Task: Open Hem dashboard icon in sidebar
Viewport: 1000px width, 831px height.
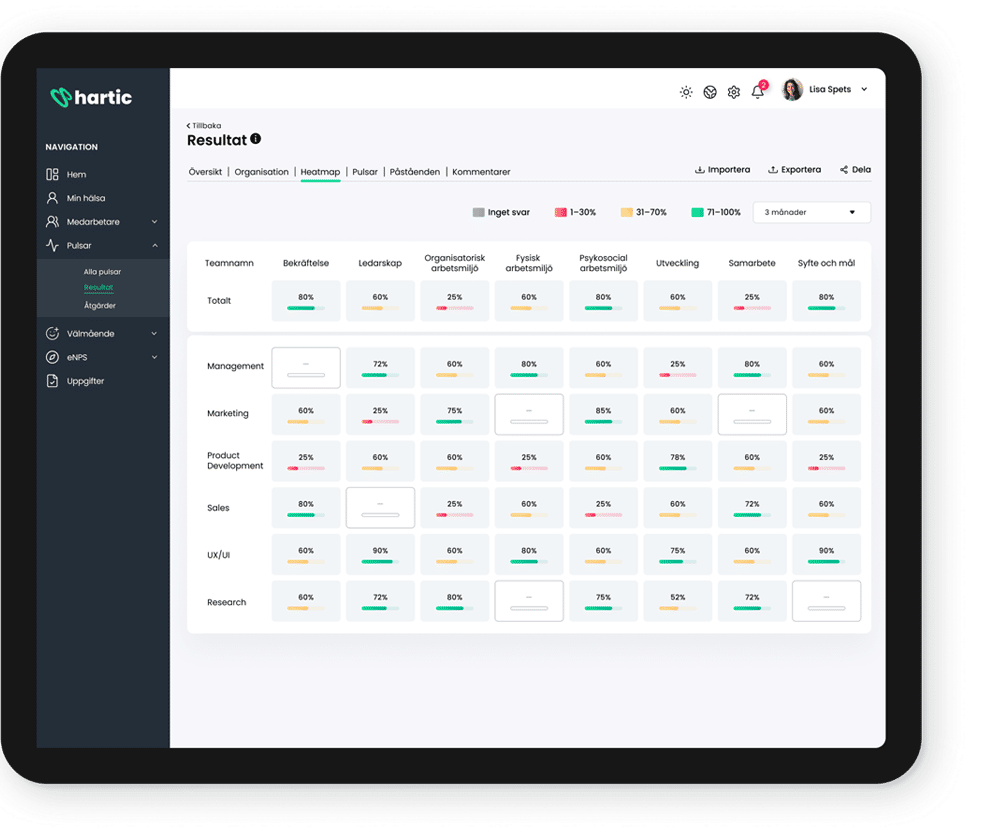Action: (x=52, y=174)
